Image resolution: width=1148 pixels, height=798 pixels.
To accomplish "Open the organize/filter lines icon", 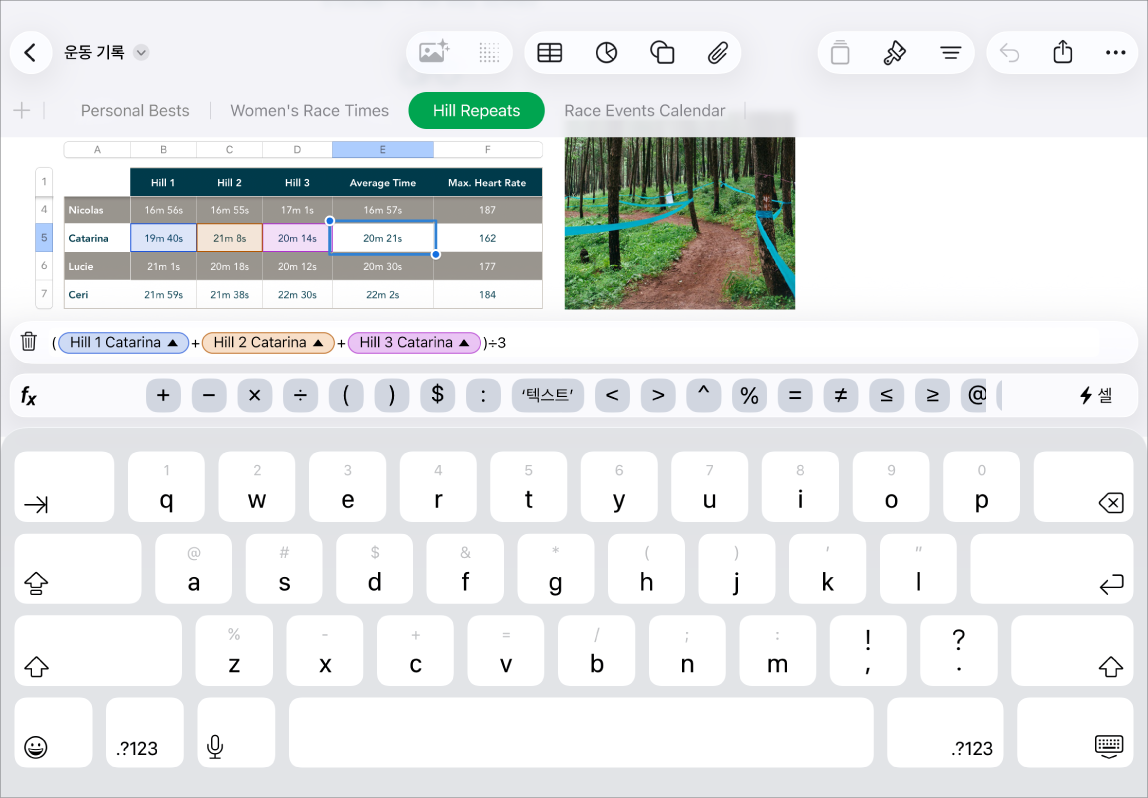I will click(x=950, y=53).
